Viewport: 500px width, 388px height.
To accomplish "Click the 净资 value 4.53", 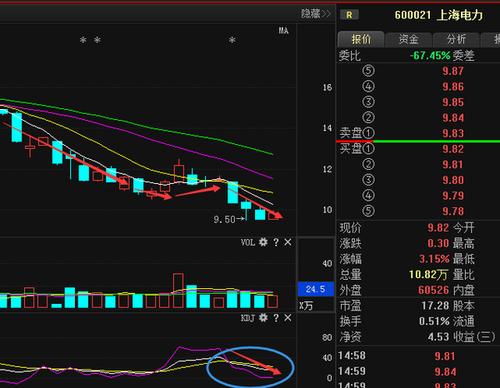I will pyautogui.click(x=438, y=337).
